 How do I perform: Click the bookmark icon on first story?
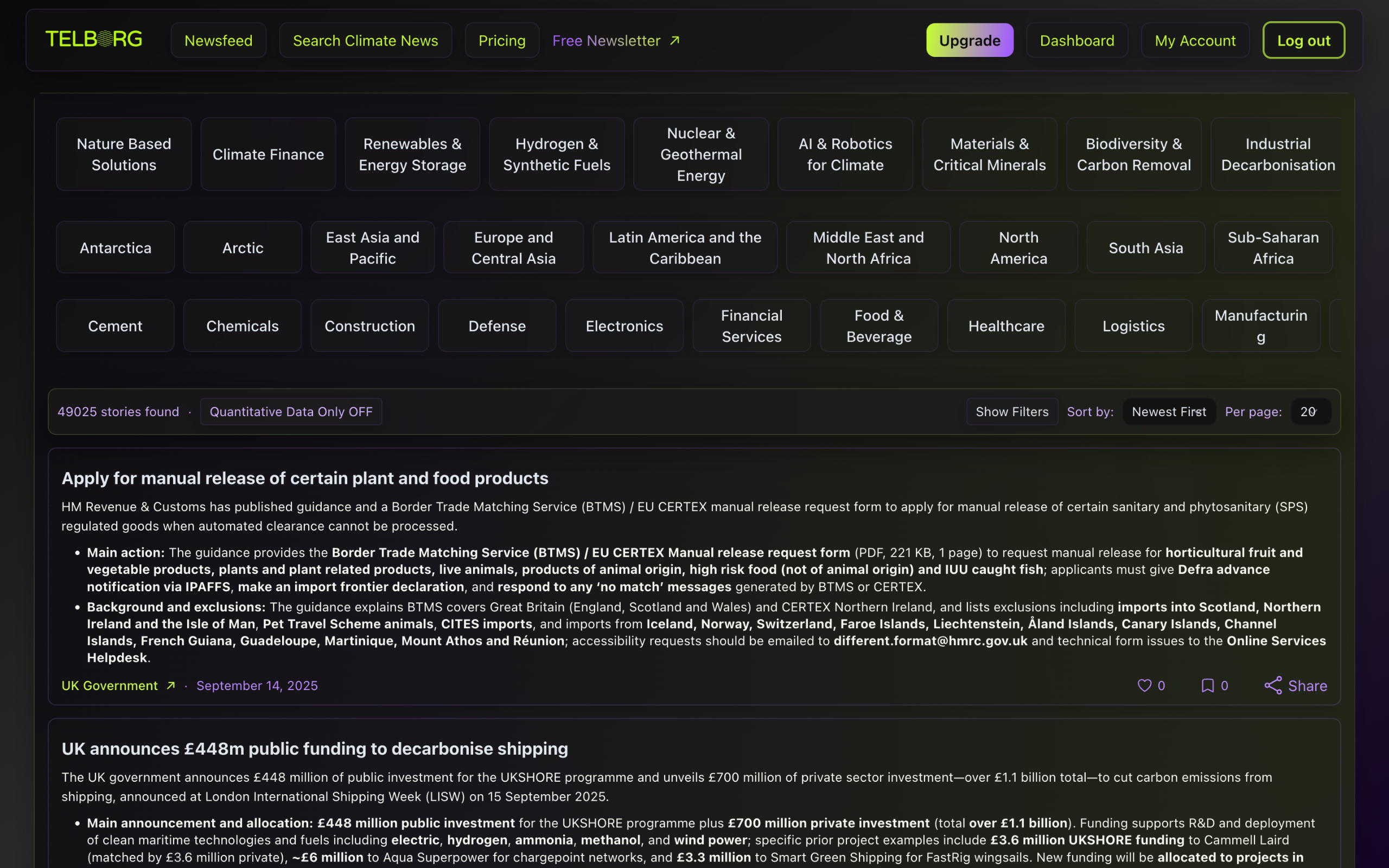(x=1207, y=685)
